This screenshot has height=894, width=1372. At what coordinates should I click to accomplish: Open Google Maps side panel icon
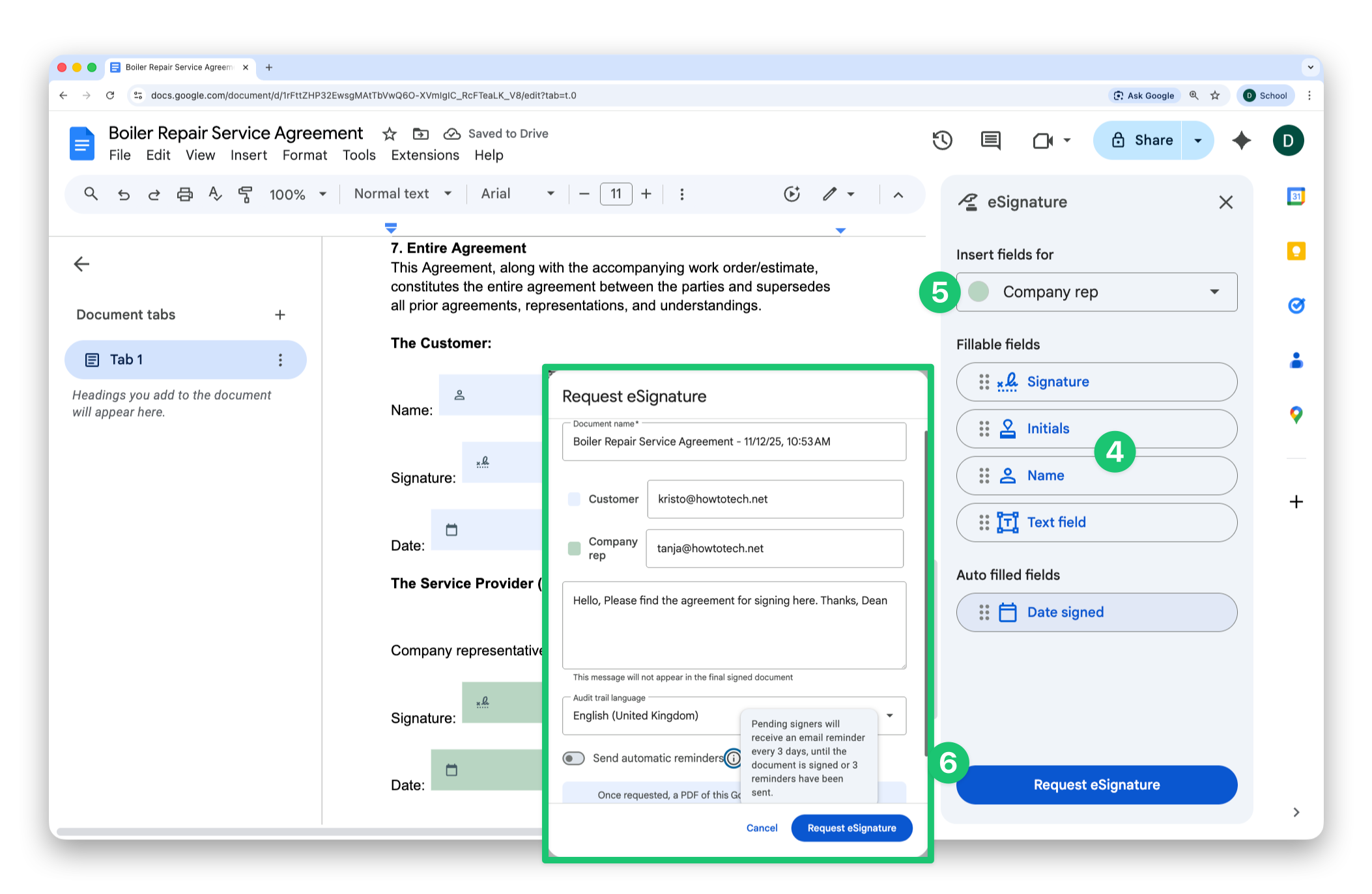pyautogui.click(x=1296, y=415)
